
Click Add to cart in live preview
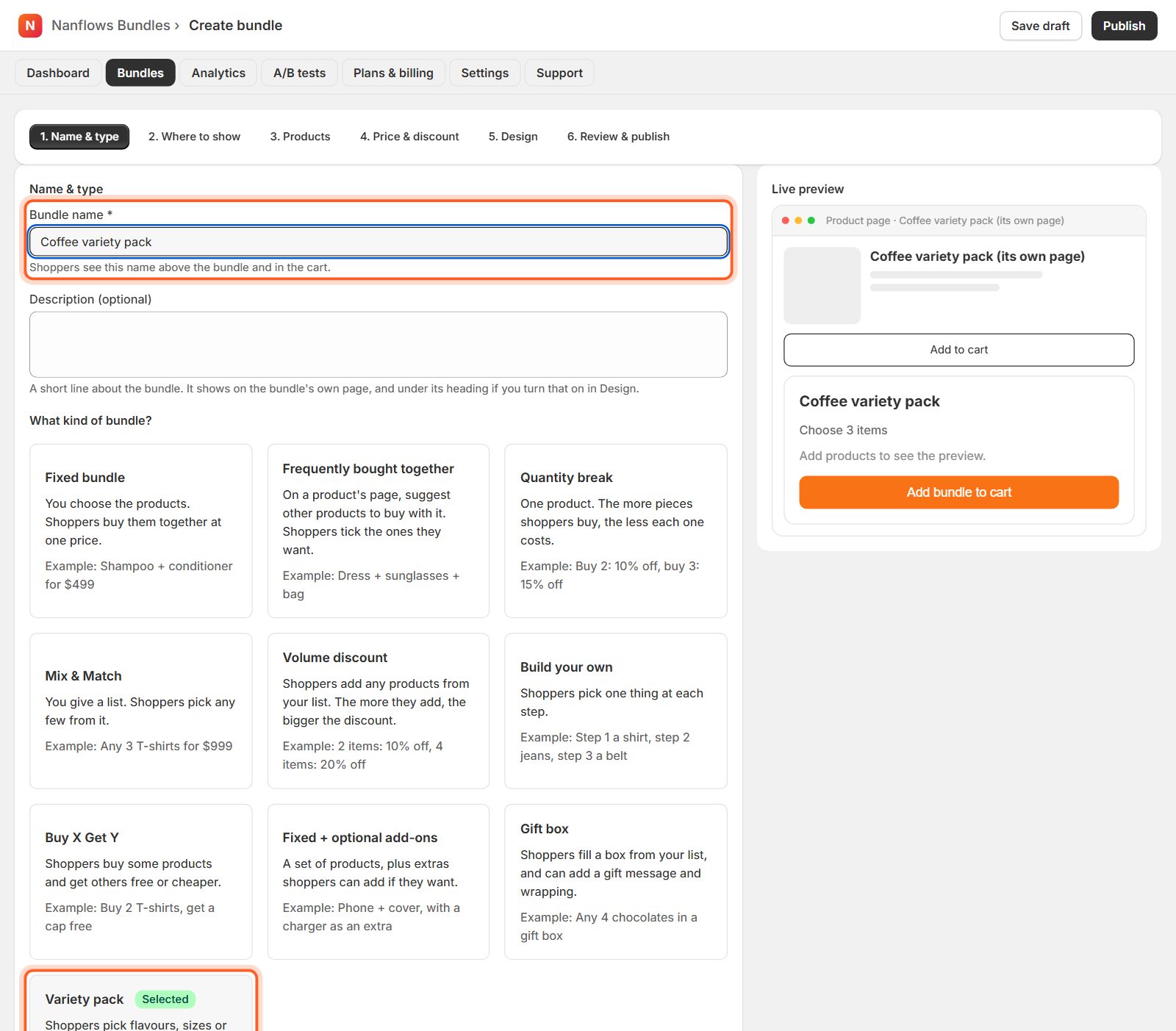point(958,350)
